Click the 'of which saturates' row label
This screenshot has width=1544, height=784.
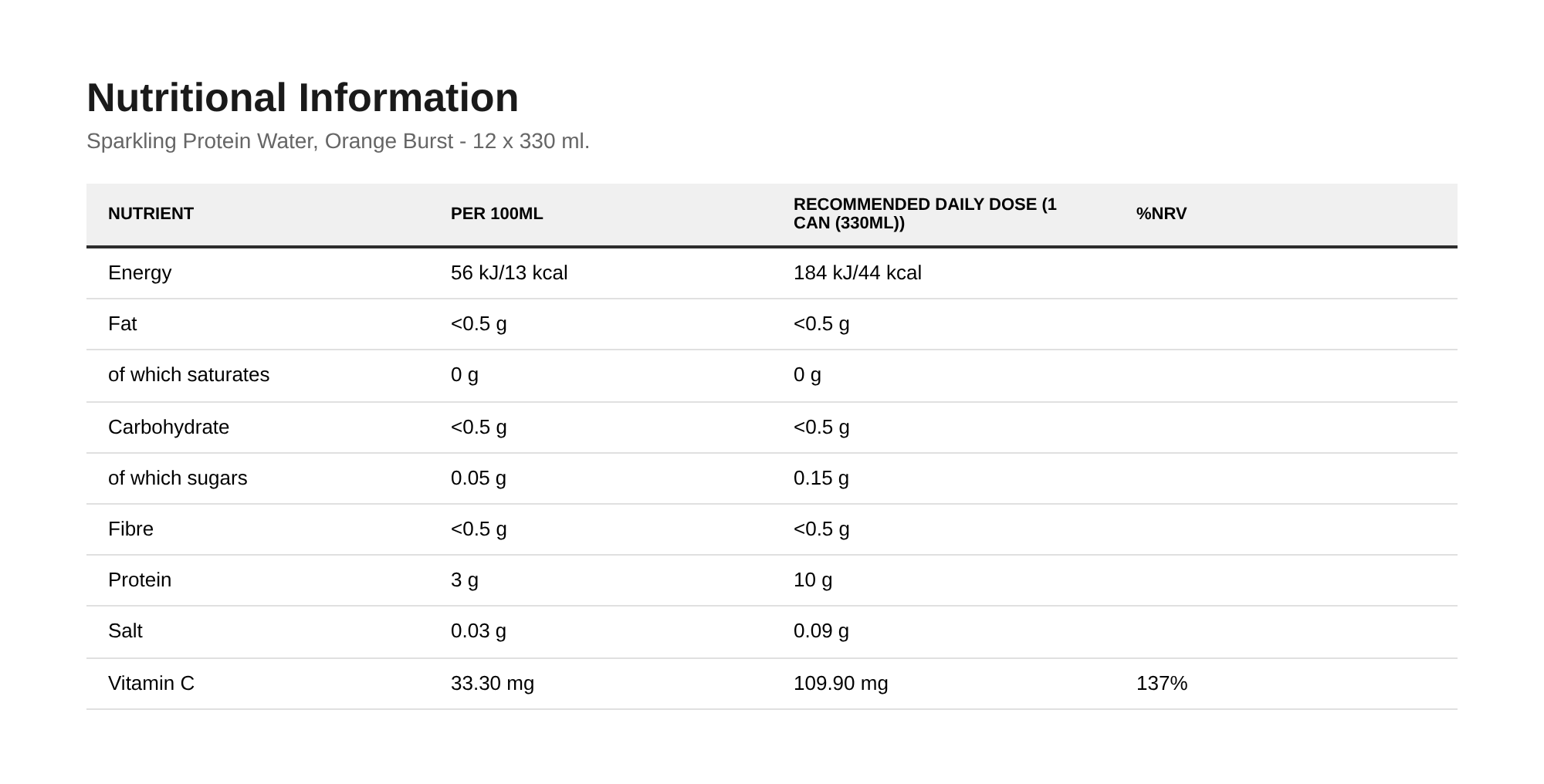click(x=188, y=375)
